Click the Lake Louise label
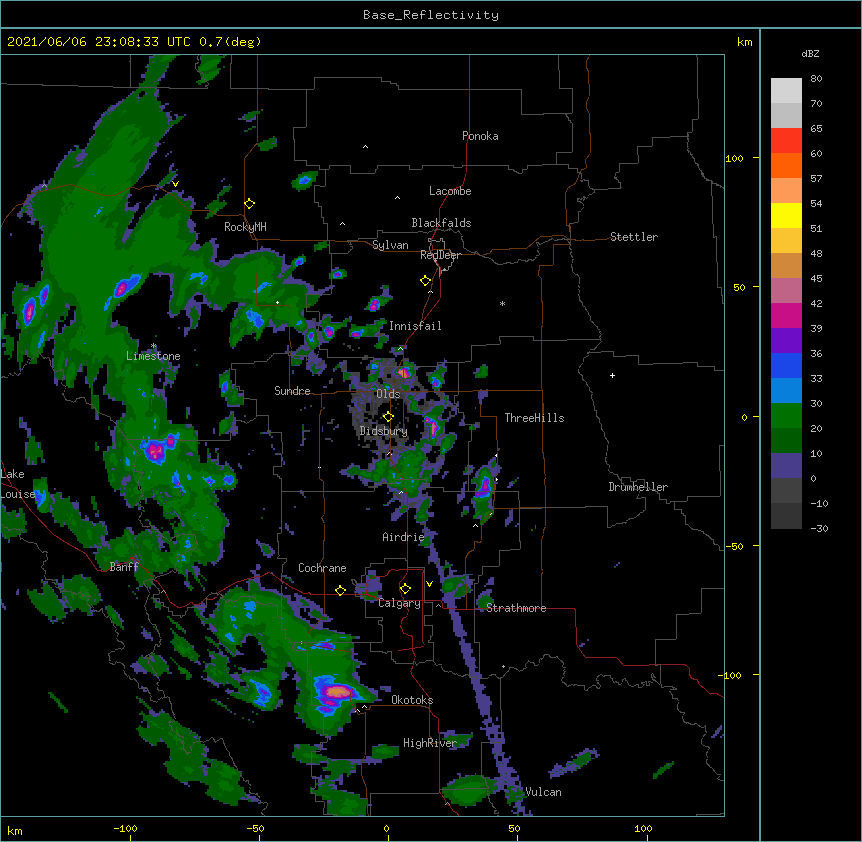The height and width of the screenshot is (842, 862). pyautogui.click(x=18, y=484)
